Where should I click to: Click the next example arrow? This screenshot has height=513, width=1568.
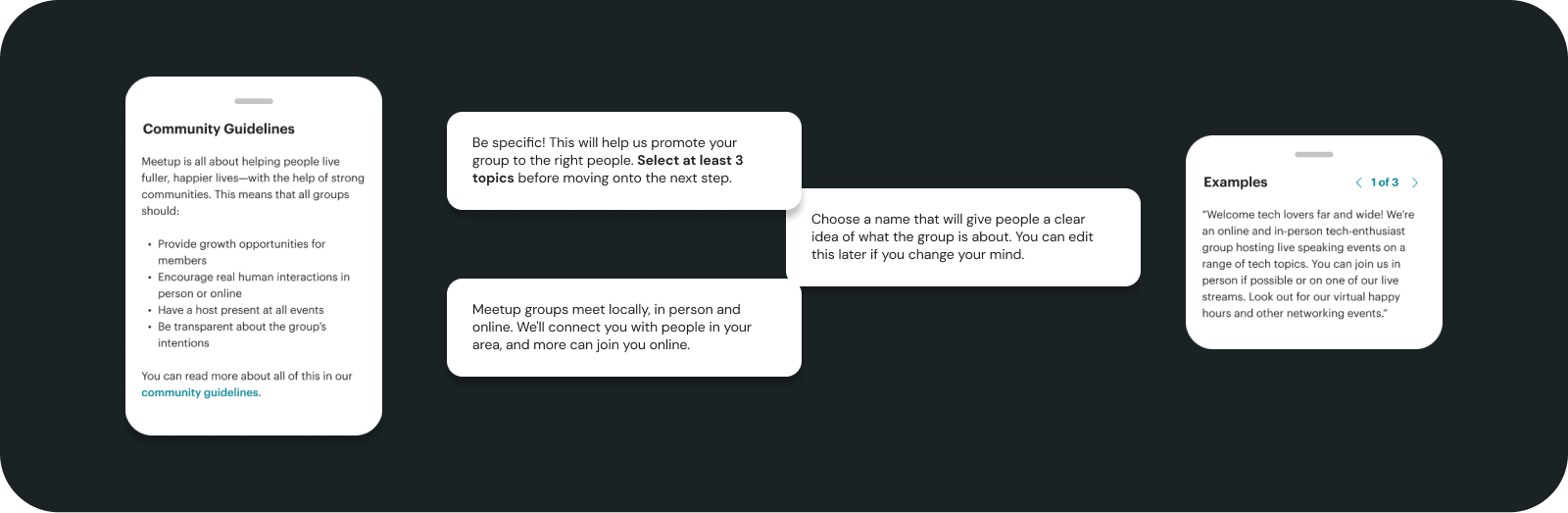tap(1415, 182)
